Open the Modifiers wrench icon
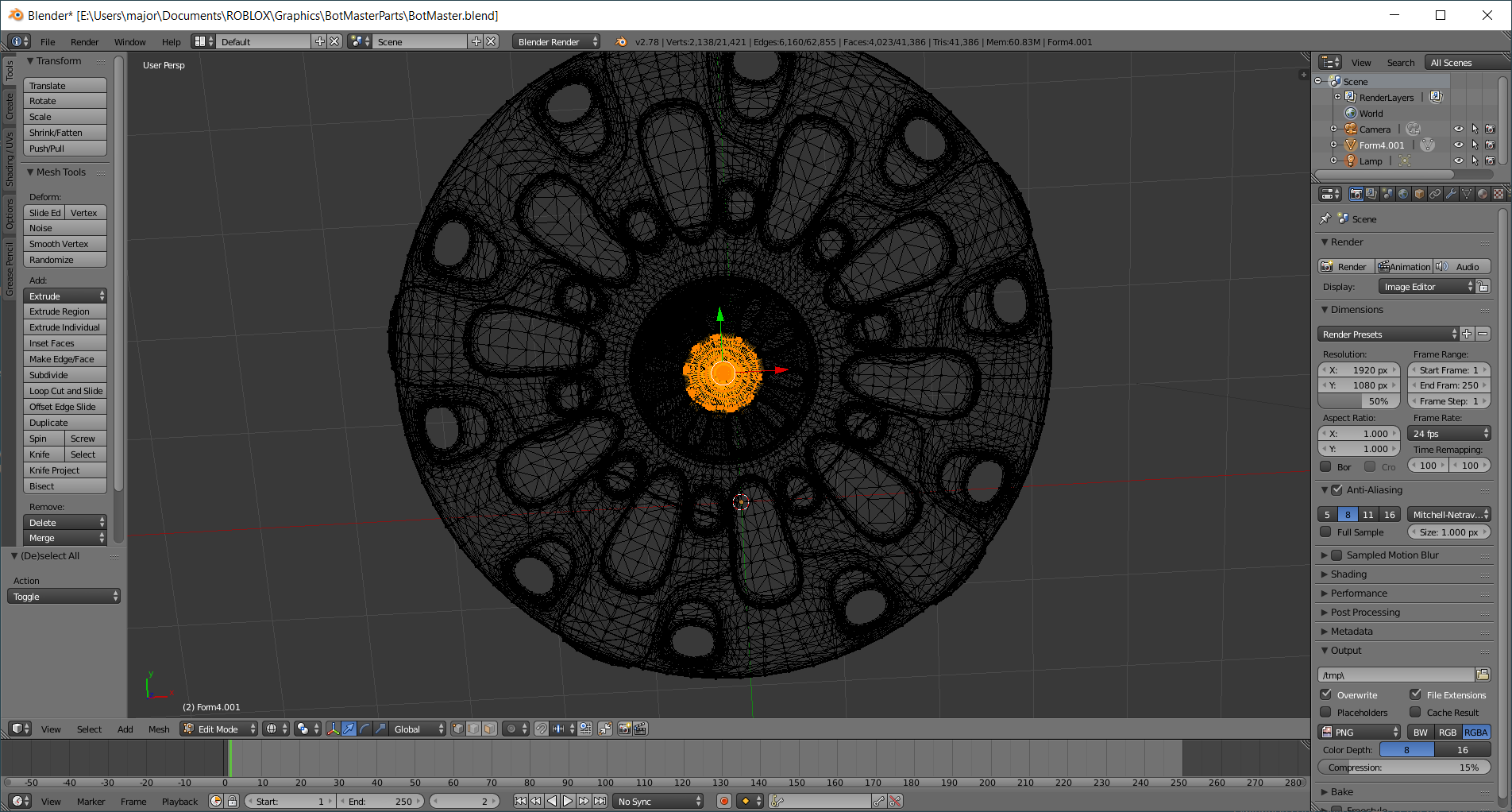The image size is (1512, 812). tap(1451, 194)
